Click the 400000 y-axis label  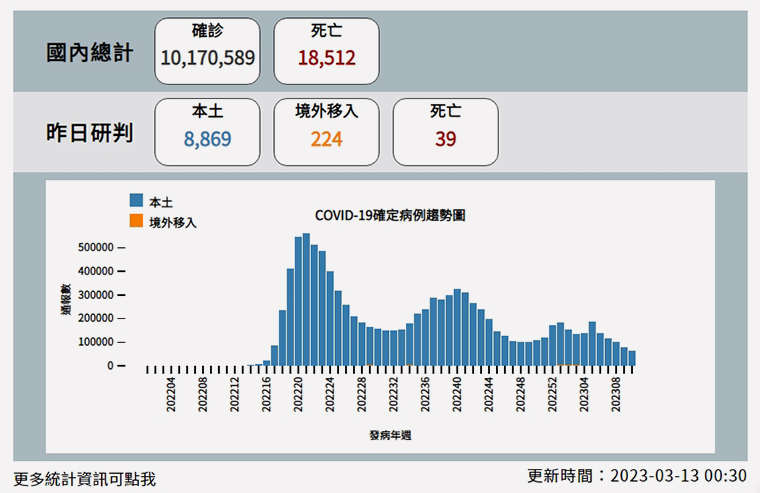pyautogui.click(x=95, y=271)
